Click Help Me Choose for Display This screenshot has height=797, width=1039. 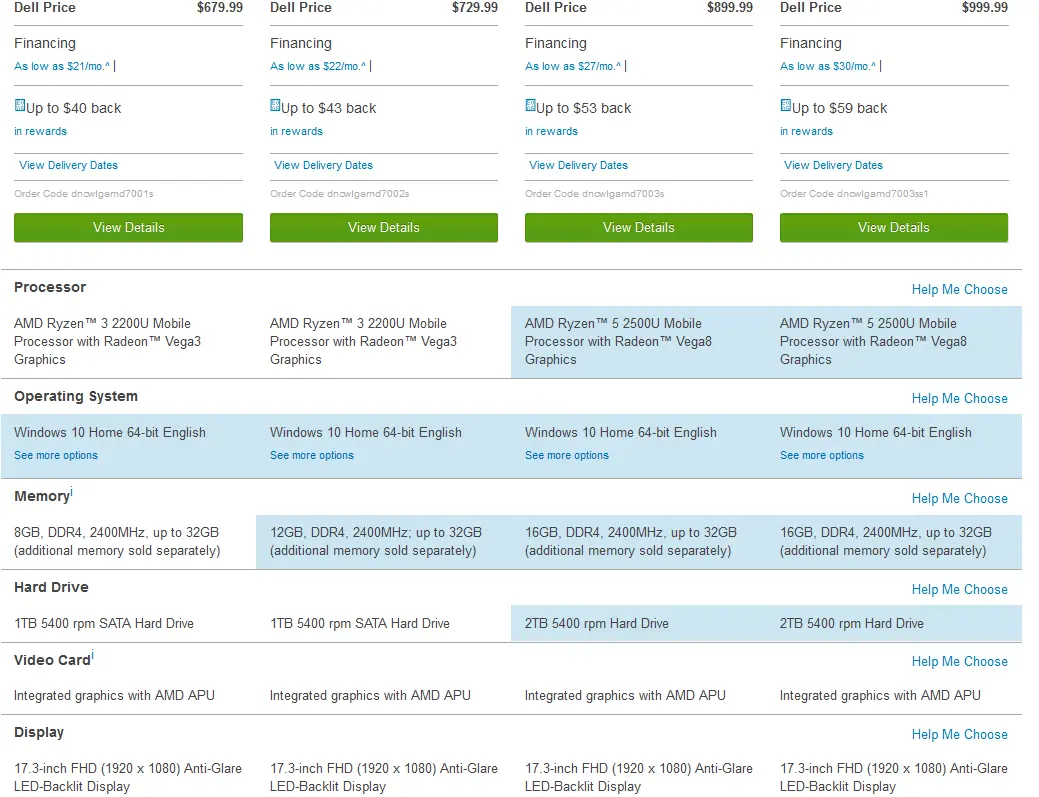coord(959,734)
